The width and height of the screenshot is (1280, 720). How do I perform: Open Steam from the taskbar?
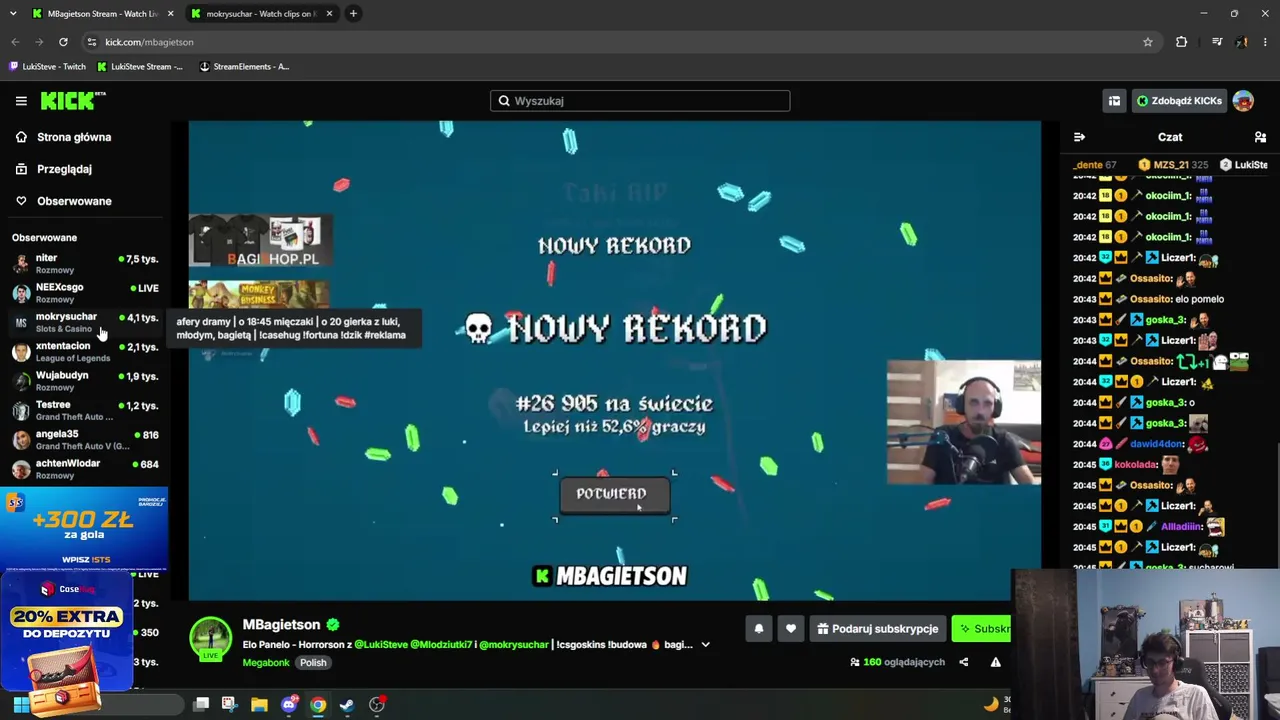[x=347, y=705]
